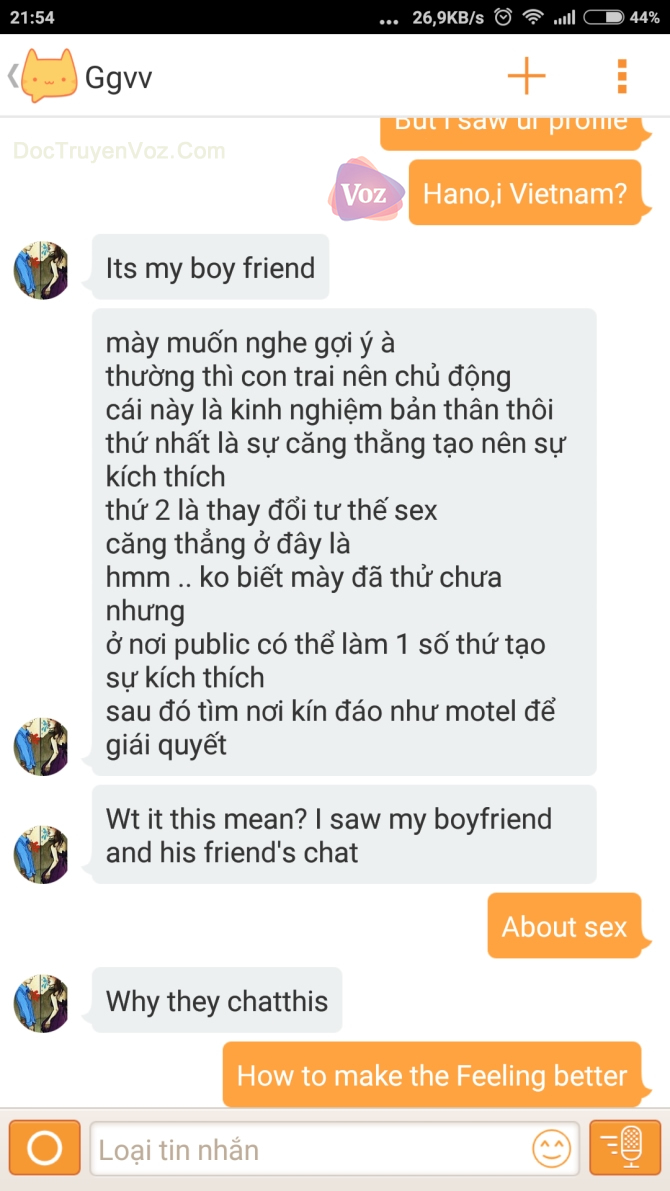Screen dimensions: 670x1191
Task: Tap avatar beside the long Vietnamese message
Action: point(41,747)
